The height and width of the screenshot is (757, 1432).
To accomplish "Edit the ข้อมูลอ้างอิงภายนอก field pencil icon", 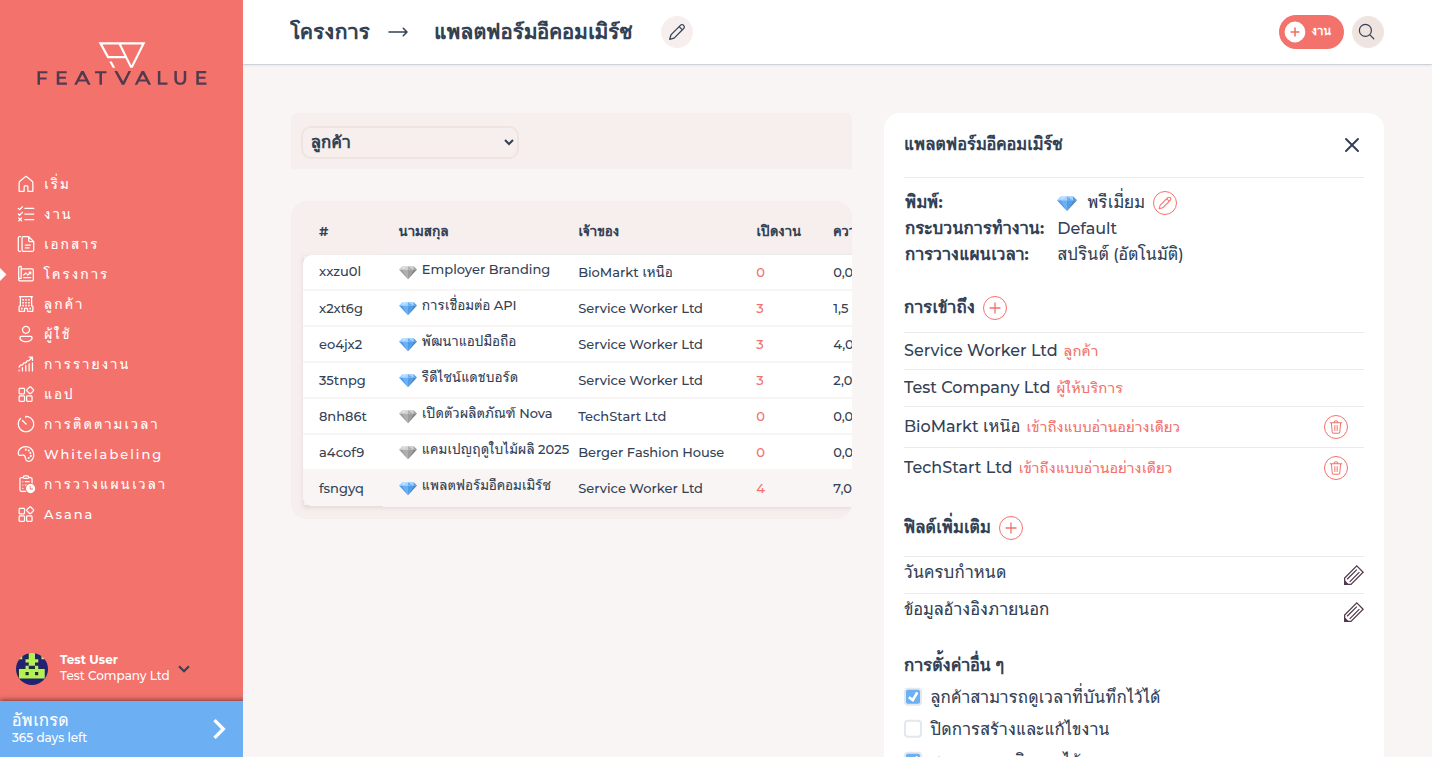I will [x=1353, y=612].
